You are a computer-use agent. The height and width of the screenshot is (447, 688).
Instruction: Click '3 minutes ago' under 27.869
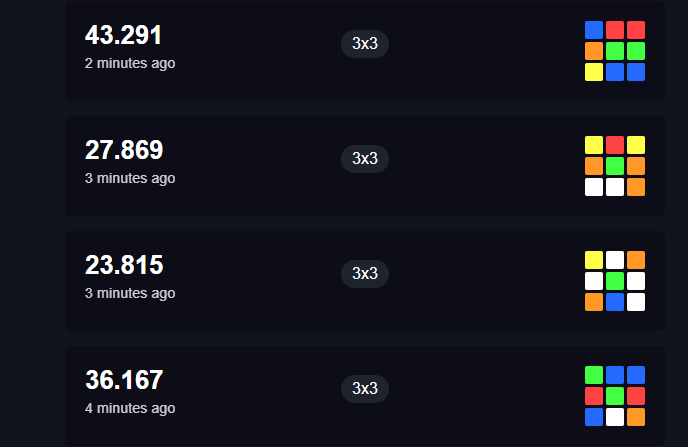pyautogui.click(x=130, y=178)
